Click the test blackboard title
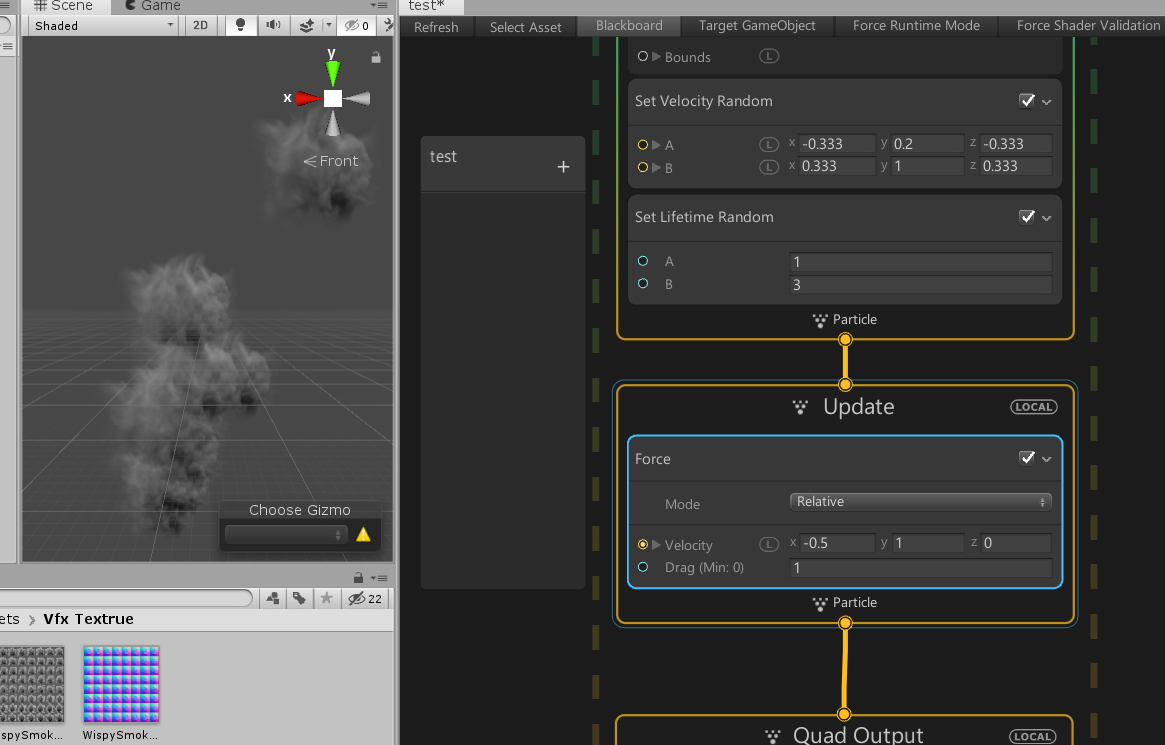 (x=443, y=157)
